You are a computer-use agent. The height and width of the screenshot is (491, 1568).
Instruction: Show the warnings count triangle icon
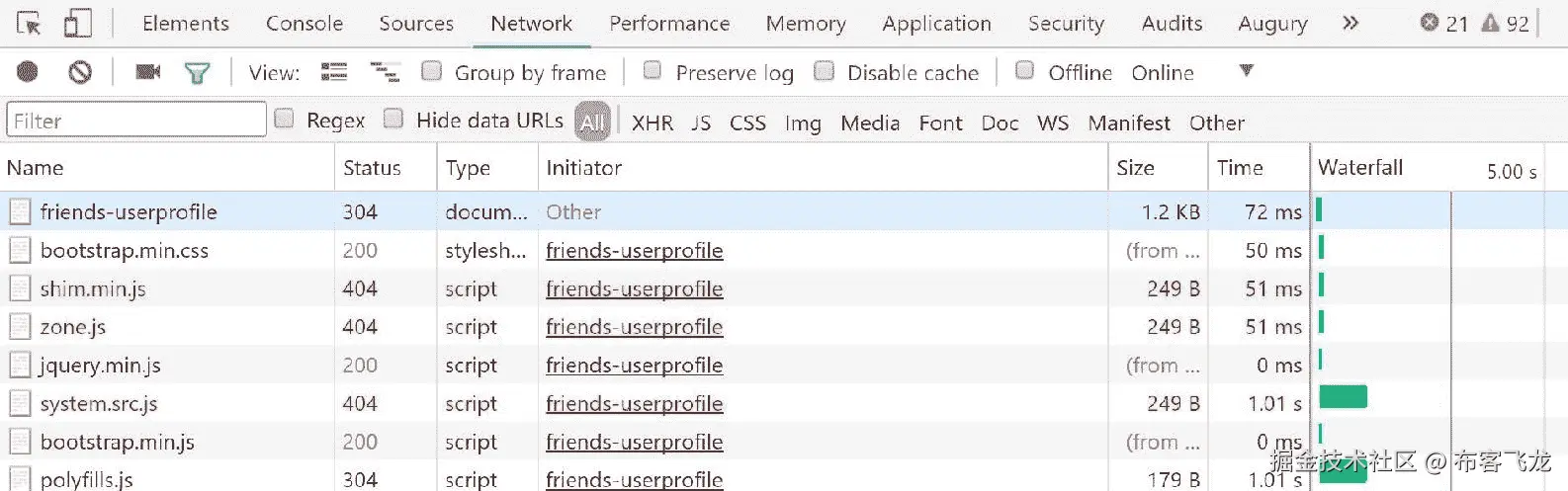[1490, 23]
